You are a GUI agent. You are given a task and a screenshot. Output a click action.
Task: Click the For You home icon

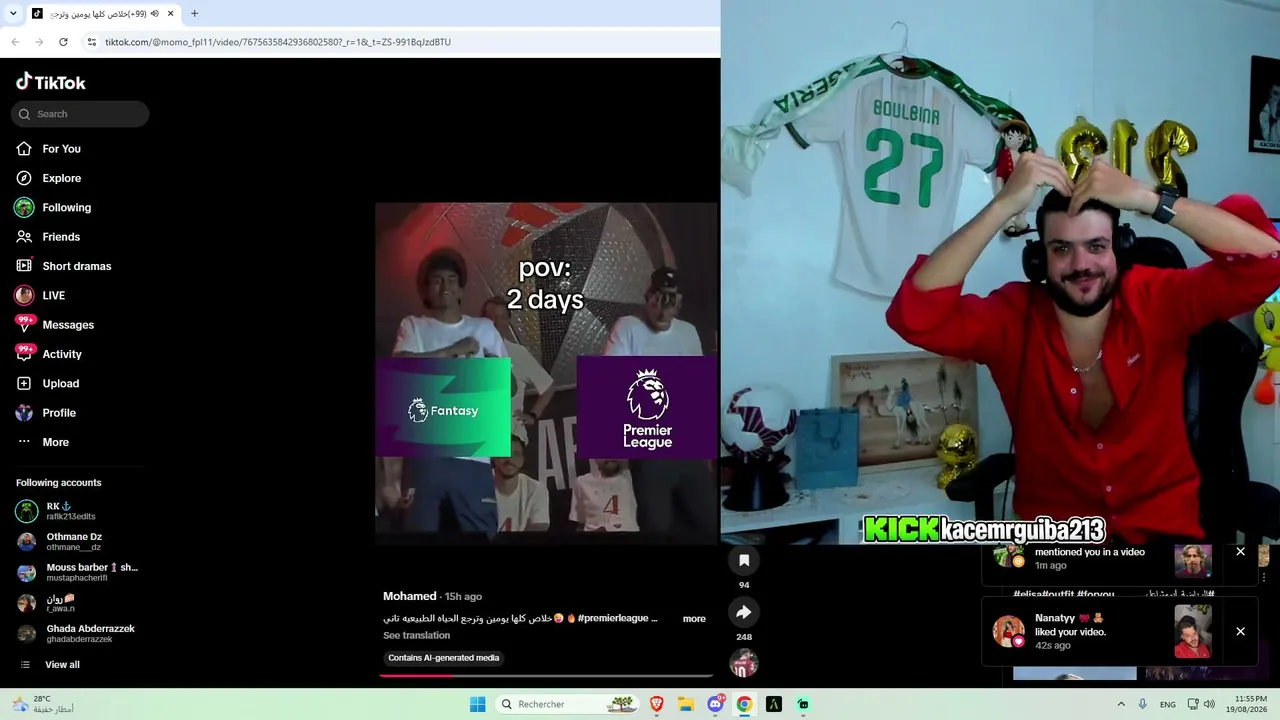pos(24,149)
